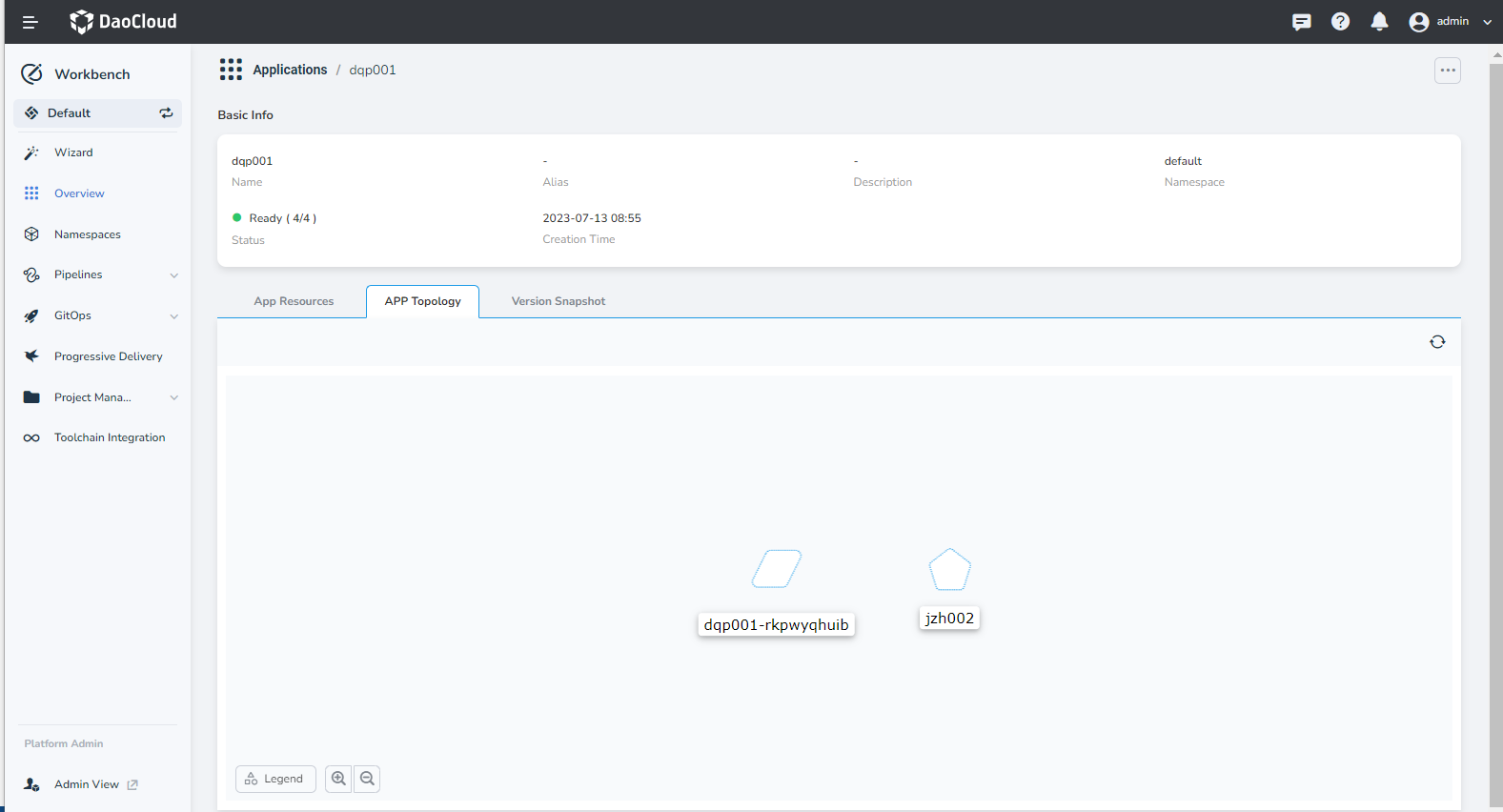Click the applications grid icon in the breadcrumb

pos(231,70)
